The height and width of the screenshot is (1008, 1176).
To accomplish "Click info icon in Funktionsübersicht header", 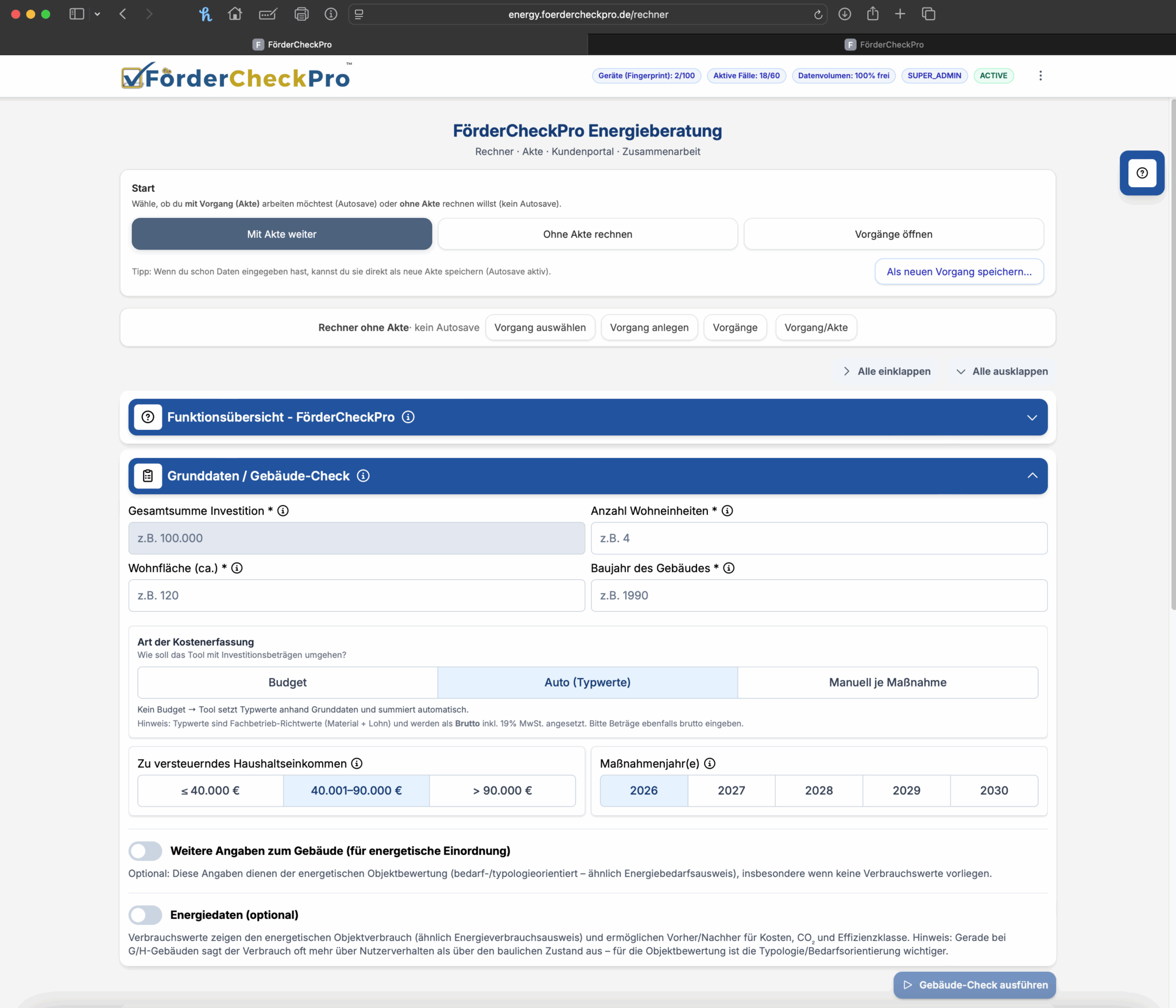I will pyautogui.click(x=408, y=417).
